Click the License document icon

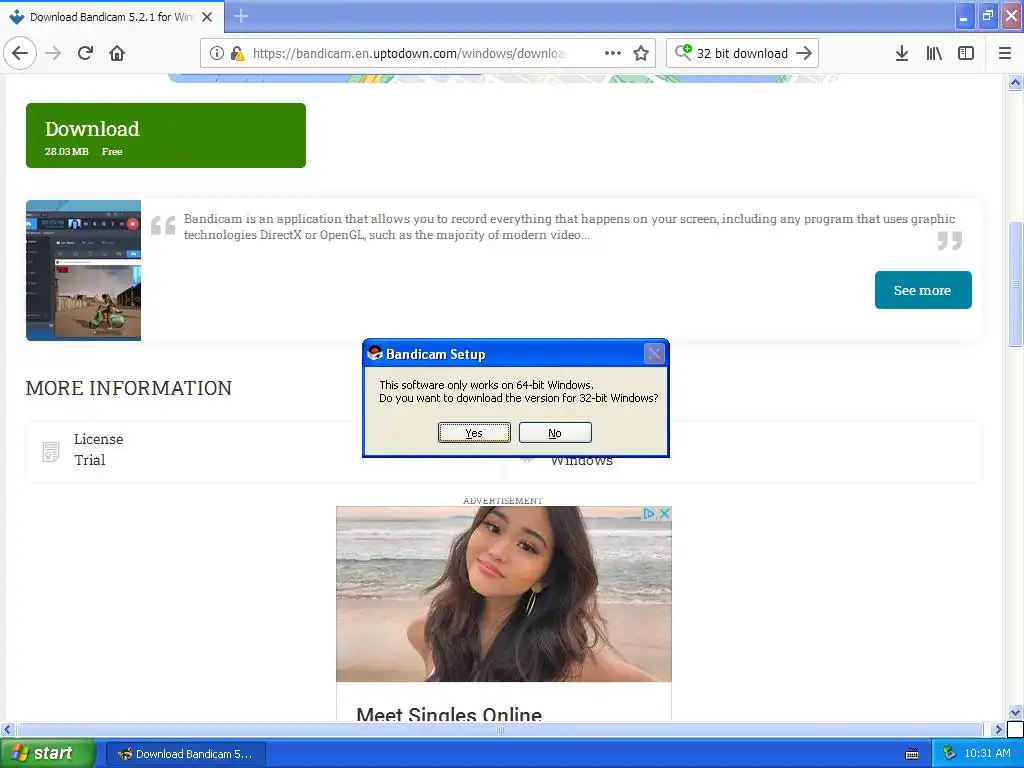coord(50,451)
